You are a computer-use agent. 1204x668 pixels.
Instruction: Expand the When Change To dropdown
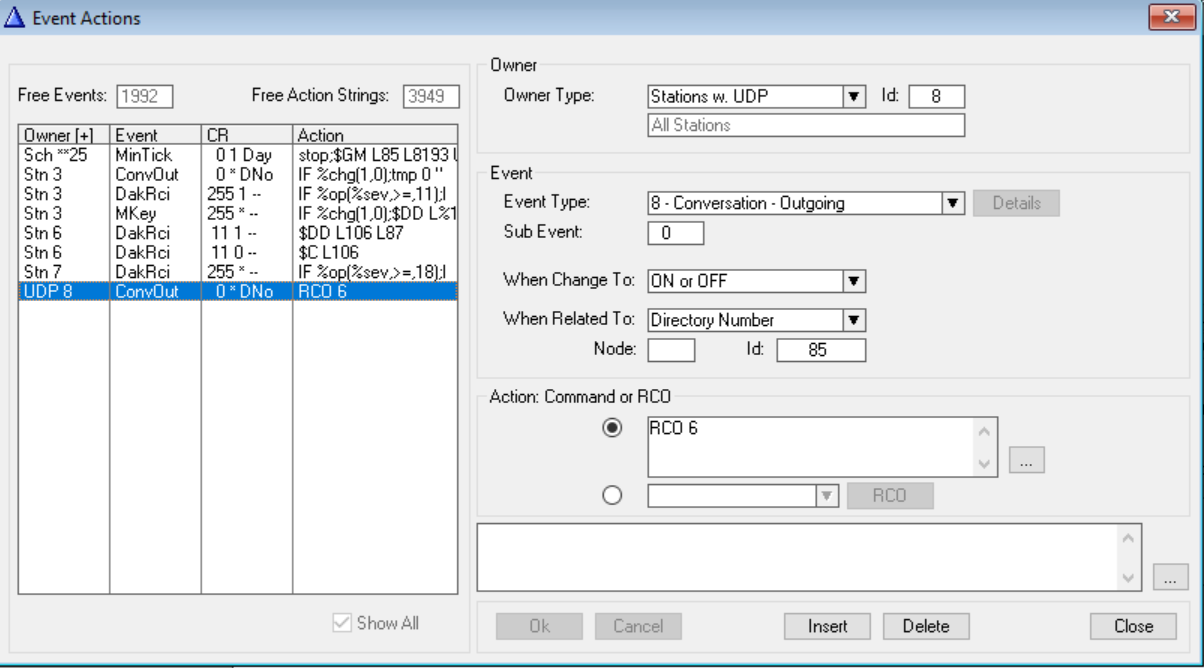(853, 281)
